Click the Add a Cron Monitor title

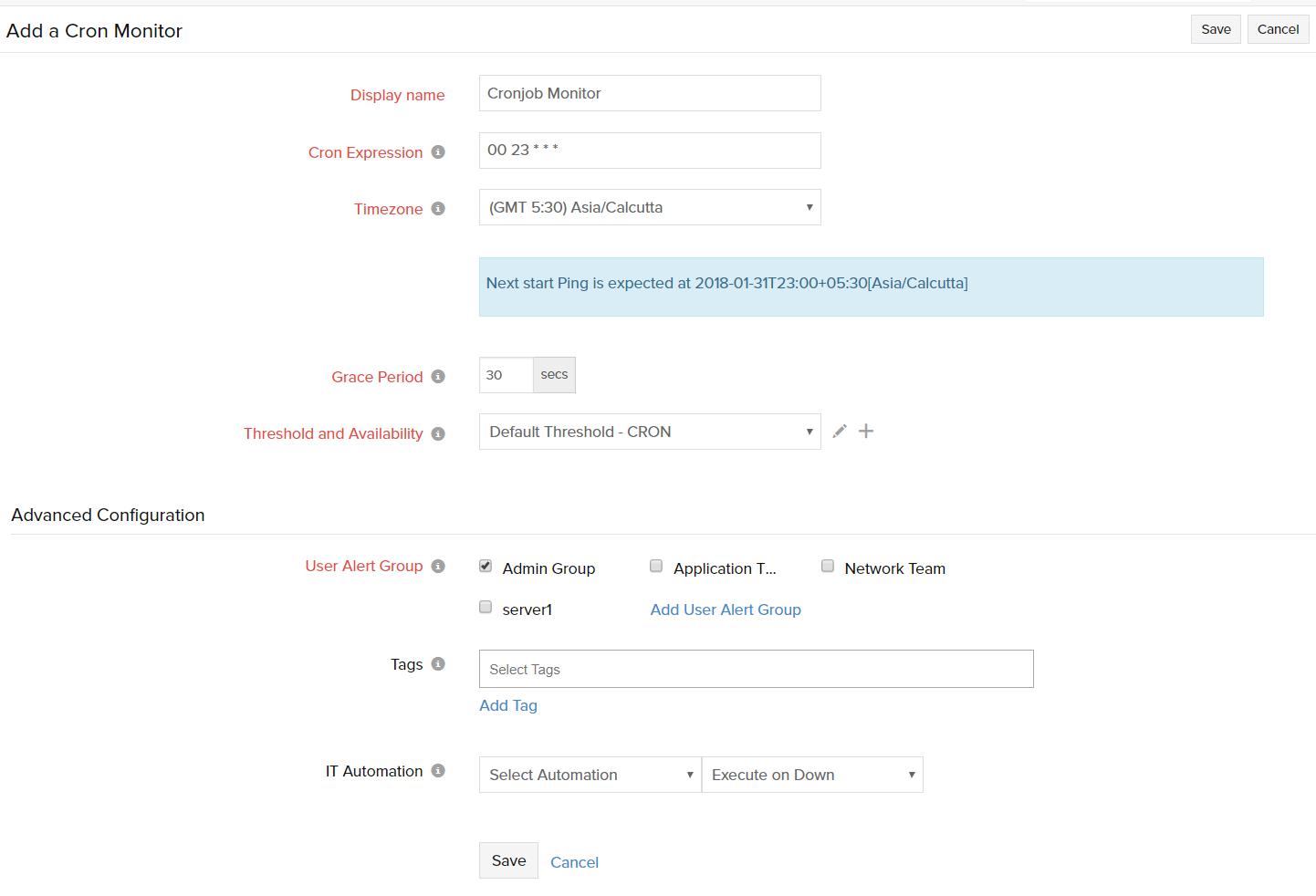(94, 31)
